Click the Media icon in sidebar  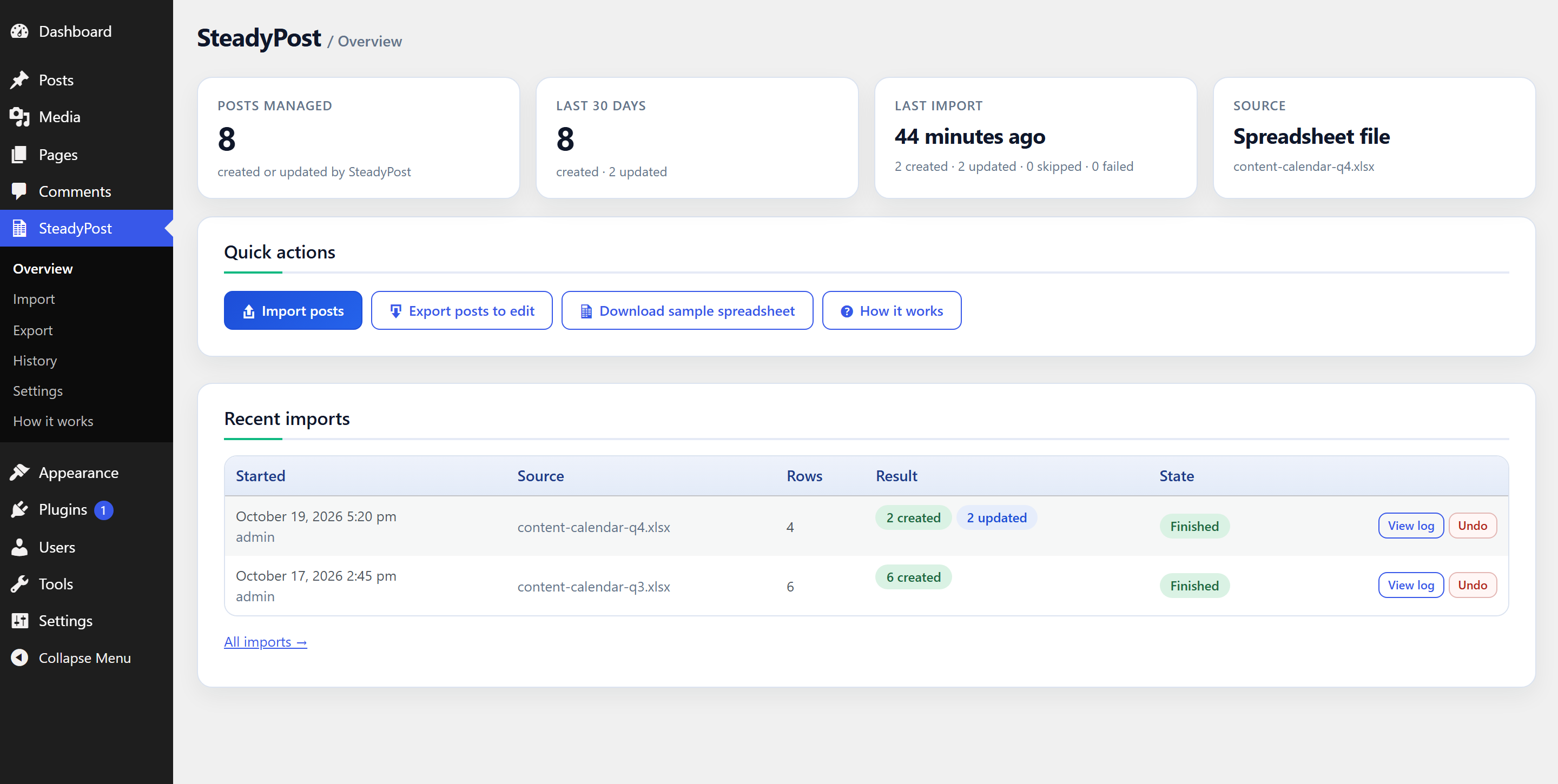[x=19, y=117]
